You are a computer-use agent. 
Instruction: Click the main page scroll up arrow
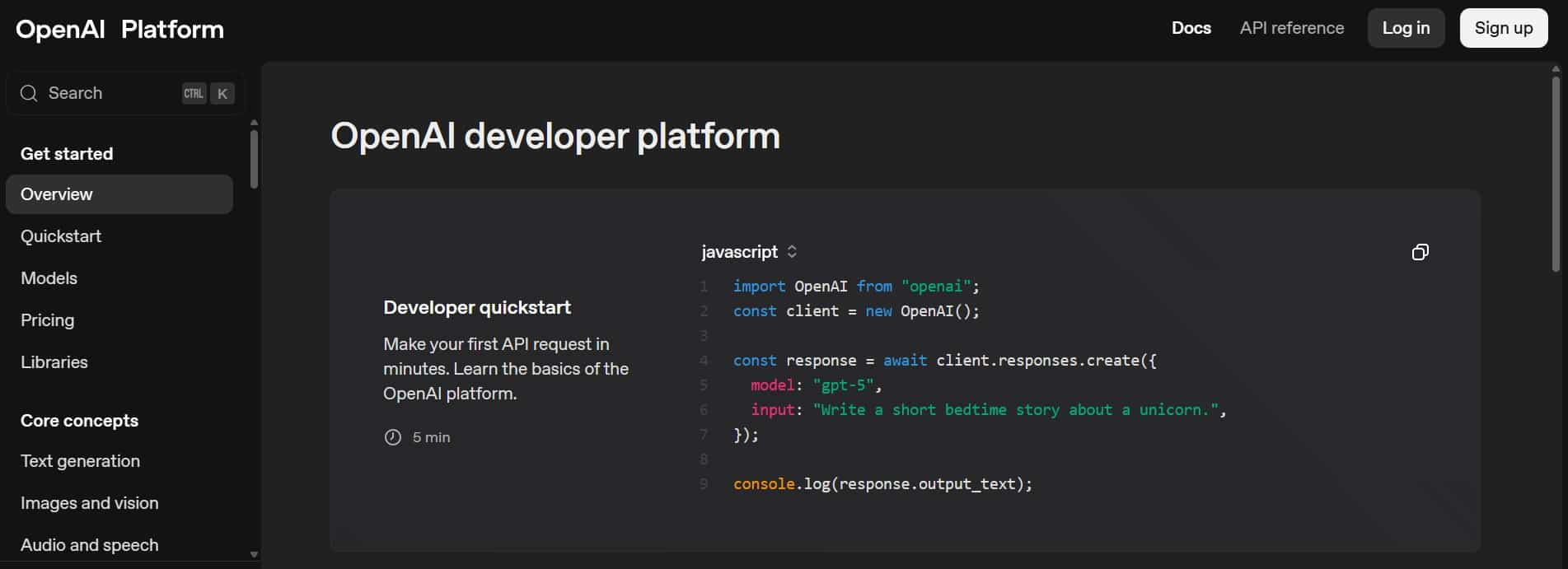coord(1556,69)
